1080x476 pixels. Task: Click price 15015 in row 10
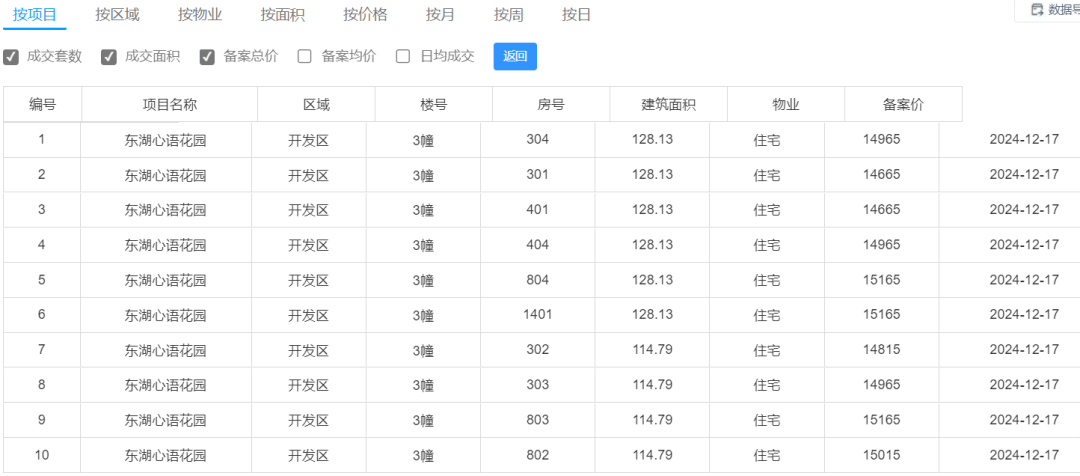[882, 455]
